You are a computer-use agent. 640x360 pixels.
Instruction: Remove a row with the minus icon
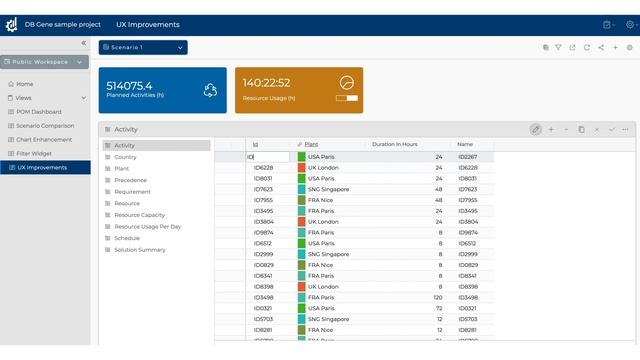[566, 129]
